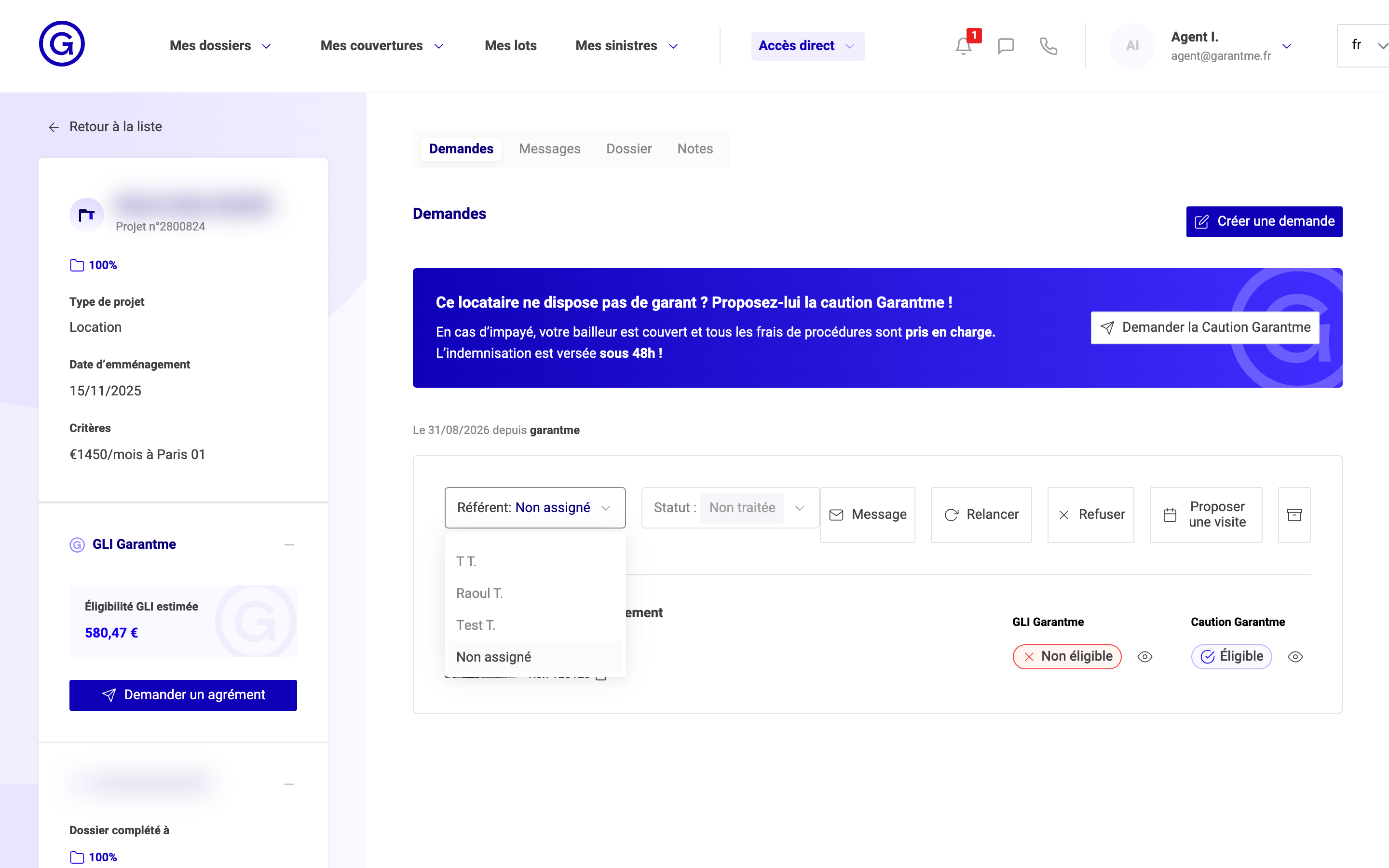Click the project type icon
This screenshot has height=868, width=1389.
click(87, 215)
